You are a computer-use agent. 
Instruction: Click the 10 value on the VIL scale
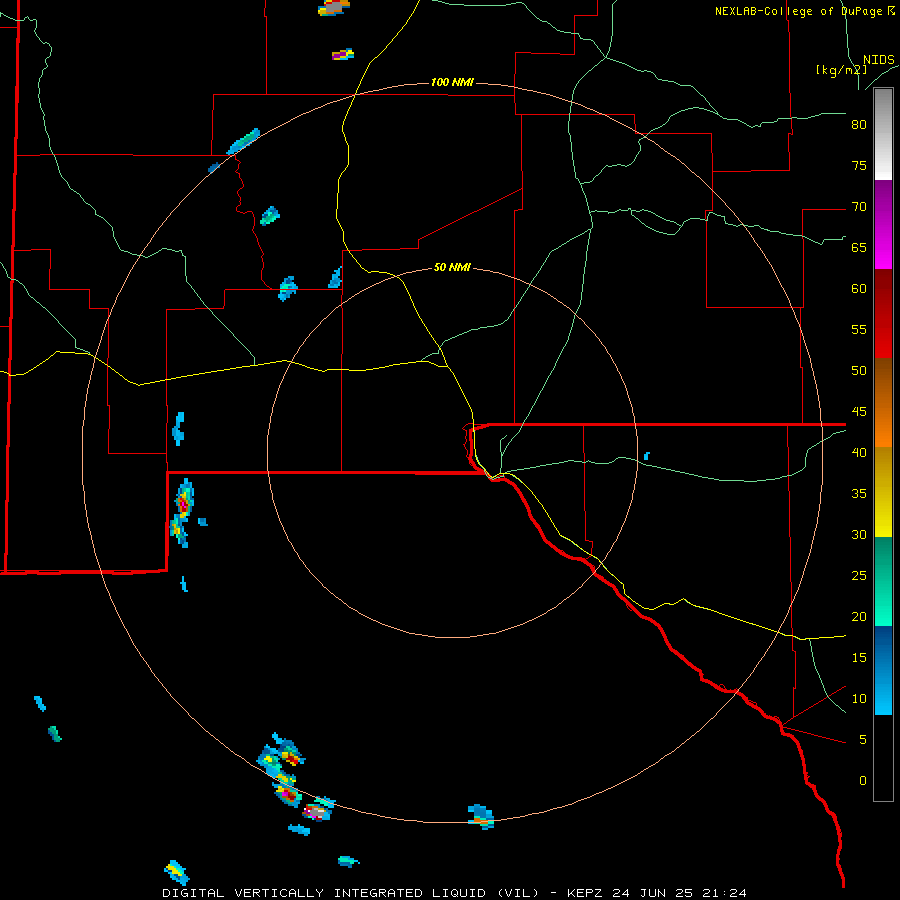pos(859,699)
